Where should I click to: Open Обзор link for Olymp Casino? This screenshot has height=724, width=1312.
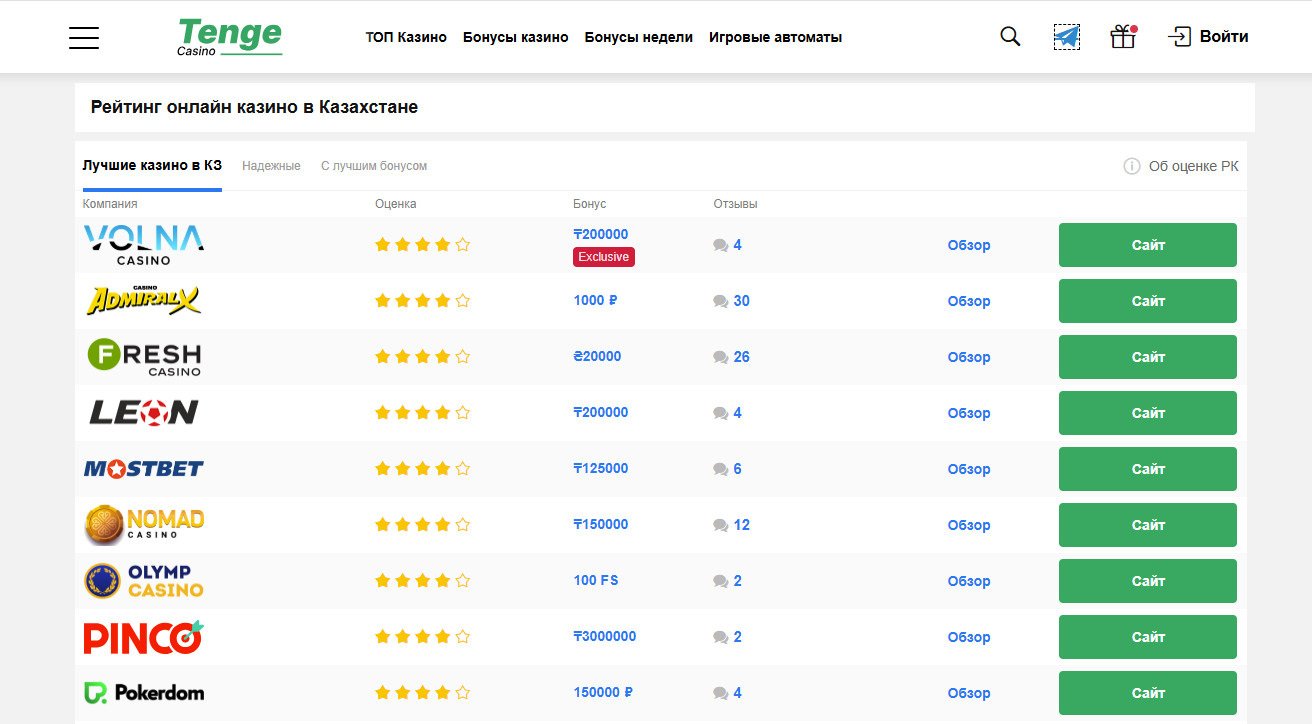969,581
